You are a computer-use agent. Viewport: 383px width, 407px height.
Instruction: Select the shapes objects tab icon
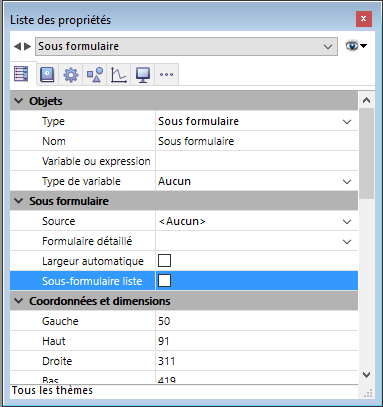[x=95, y=74]
